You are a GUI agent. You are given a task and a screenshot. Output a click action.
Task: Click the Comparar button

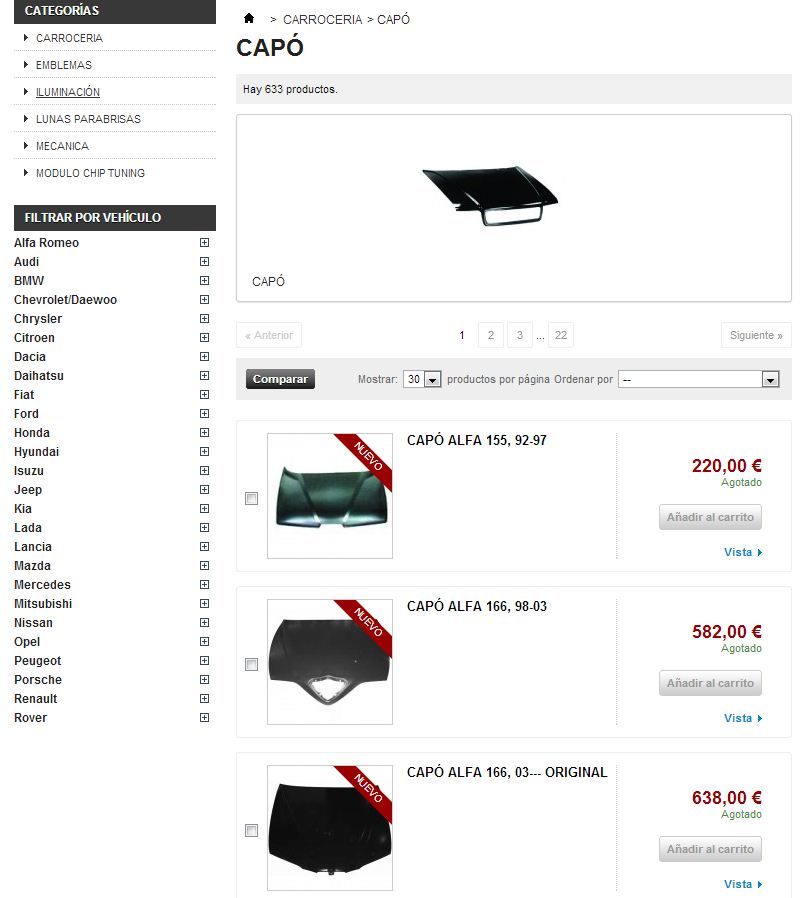coord(281,379)
